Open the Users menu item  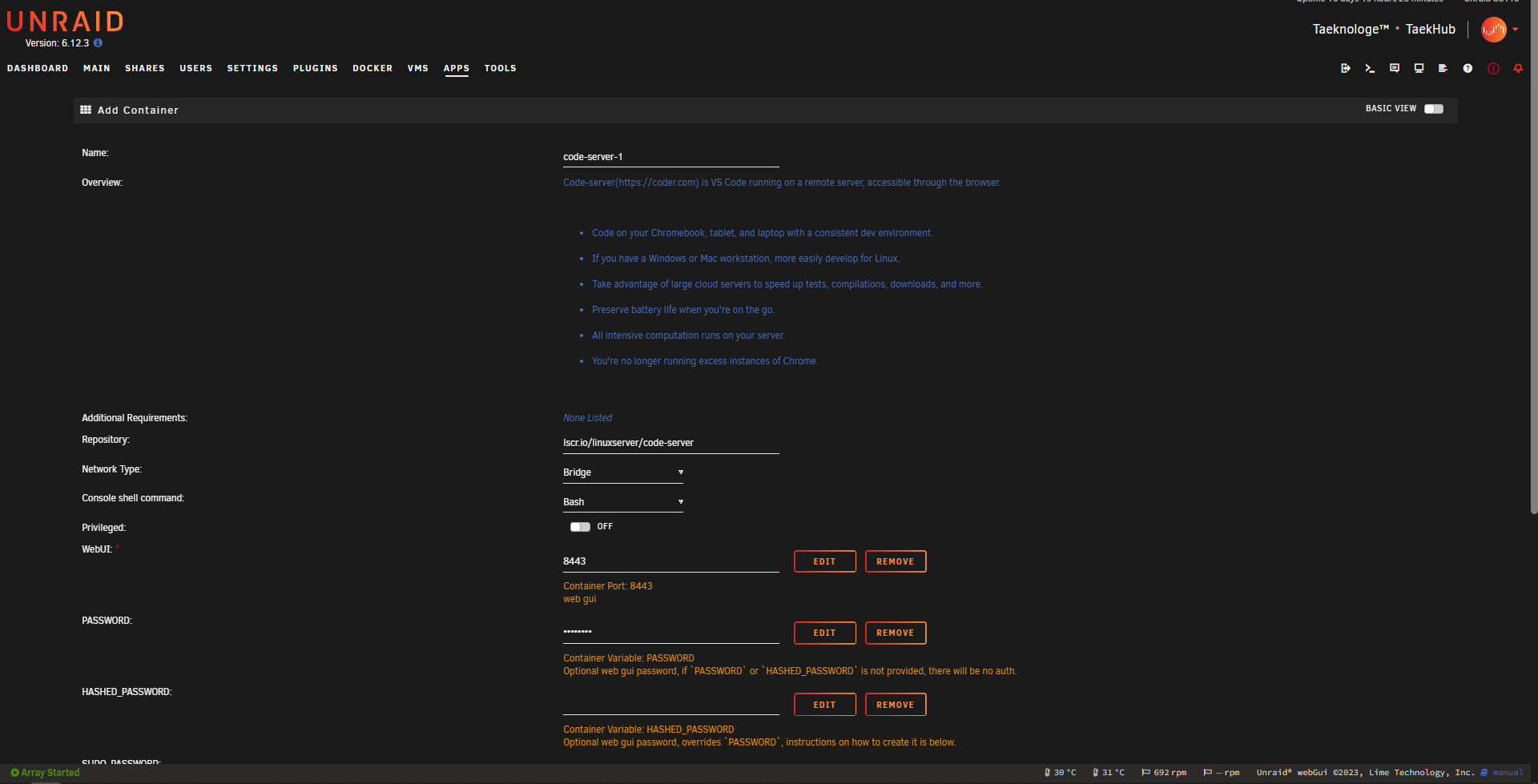click(196, 68)
